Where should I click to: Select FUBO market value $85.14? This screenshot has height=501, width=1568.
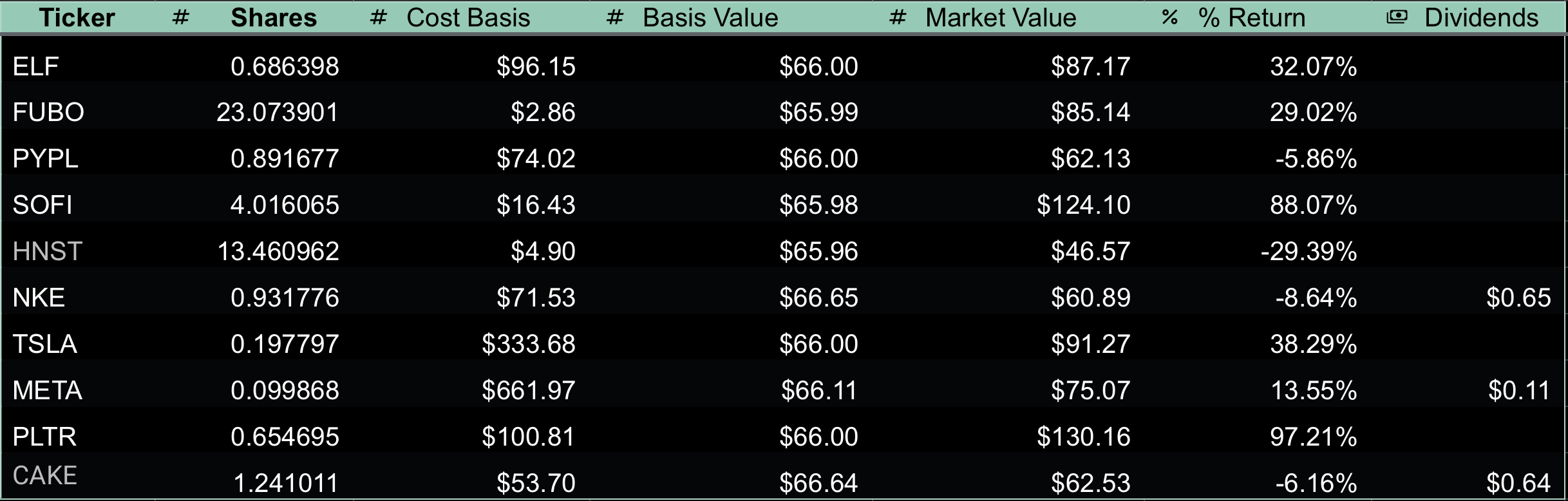tap(1090, 112)
